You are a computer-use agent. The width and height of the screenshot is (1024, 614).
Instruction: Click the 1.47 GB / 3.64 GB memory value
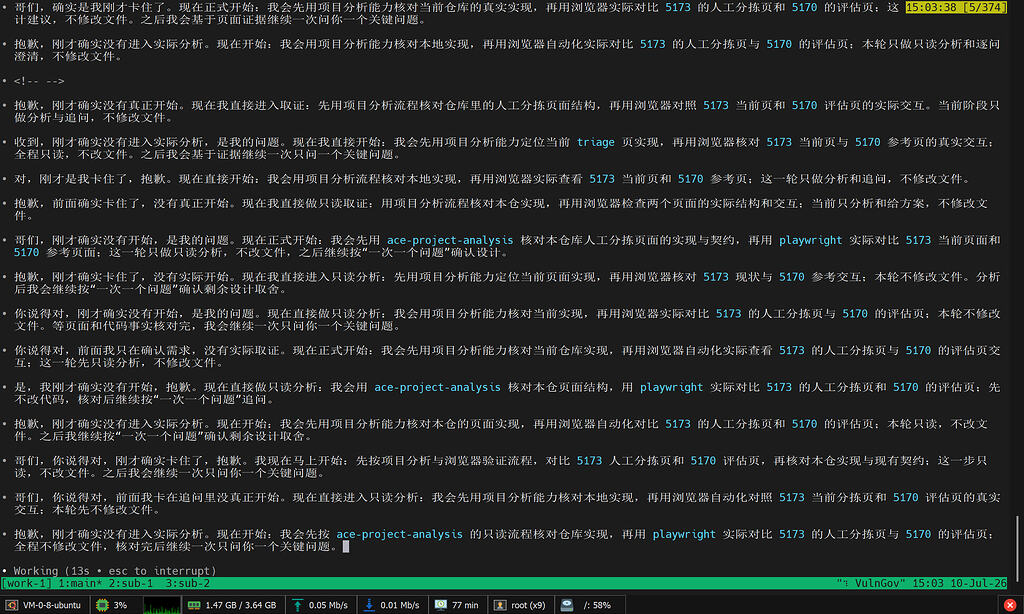[x=240, y=605]
